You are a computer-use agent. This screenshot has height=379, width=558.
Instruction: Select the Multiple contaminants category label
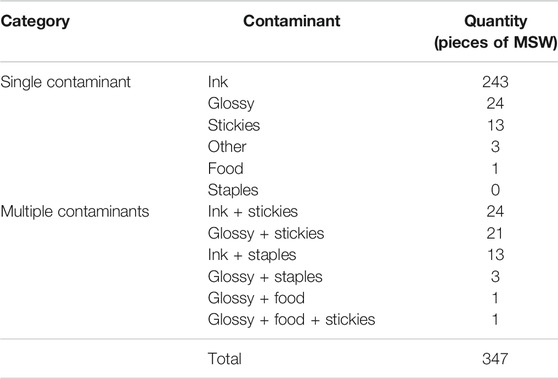pyautogui.click(x=75, y=211)
